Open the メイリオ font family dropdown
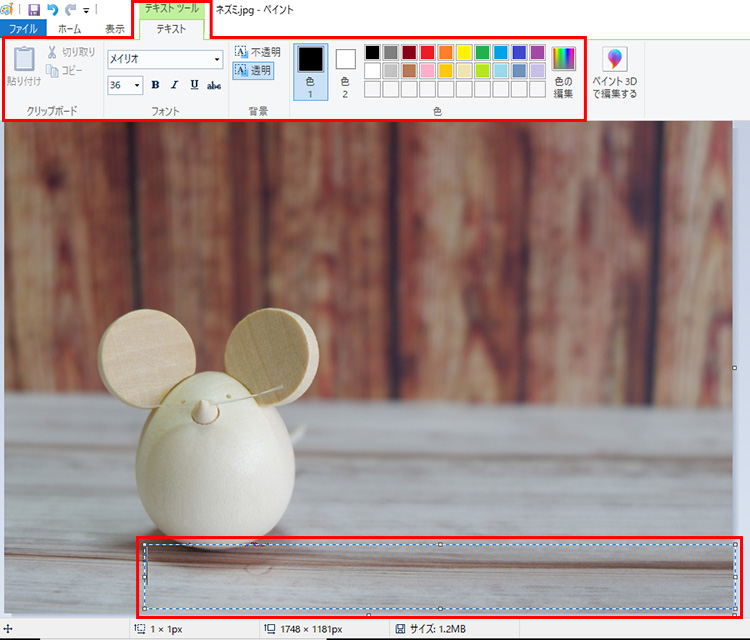The height and width of the screenshot is (640, 750). pos(217,59)
